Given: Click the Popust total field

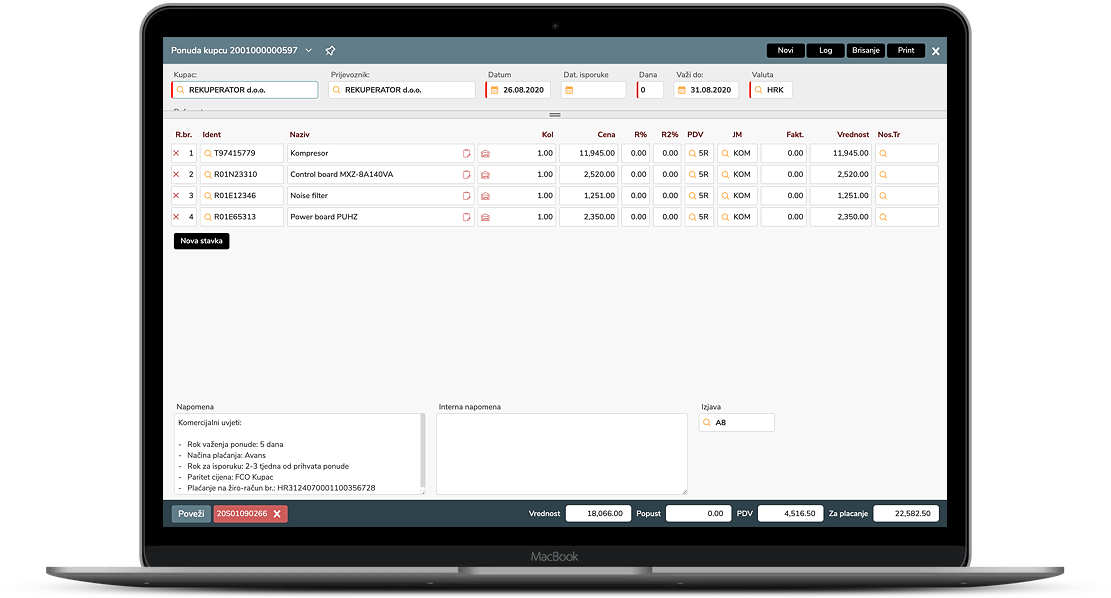Looking at the screenshot, I should pos(697,514).
